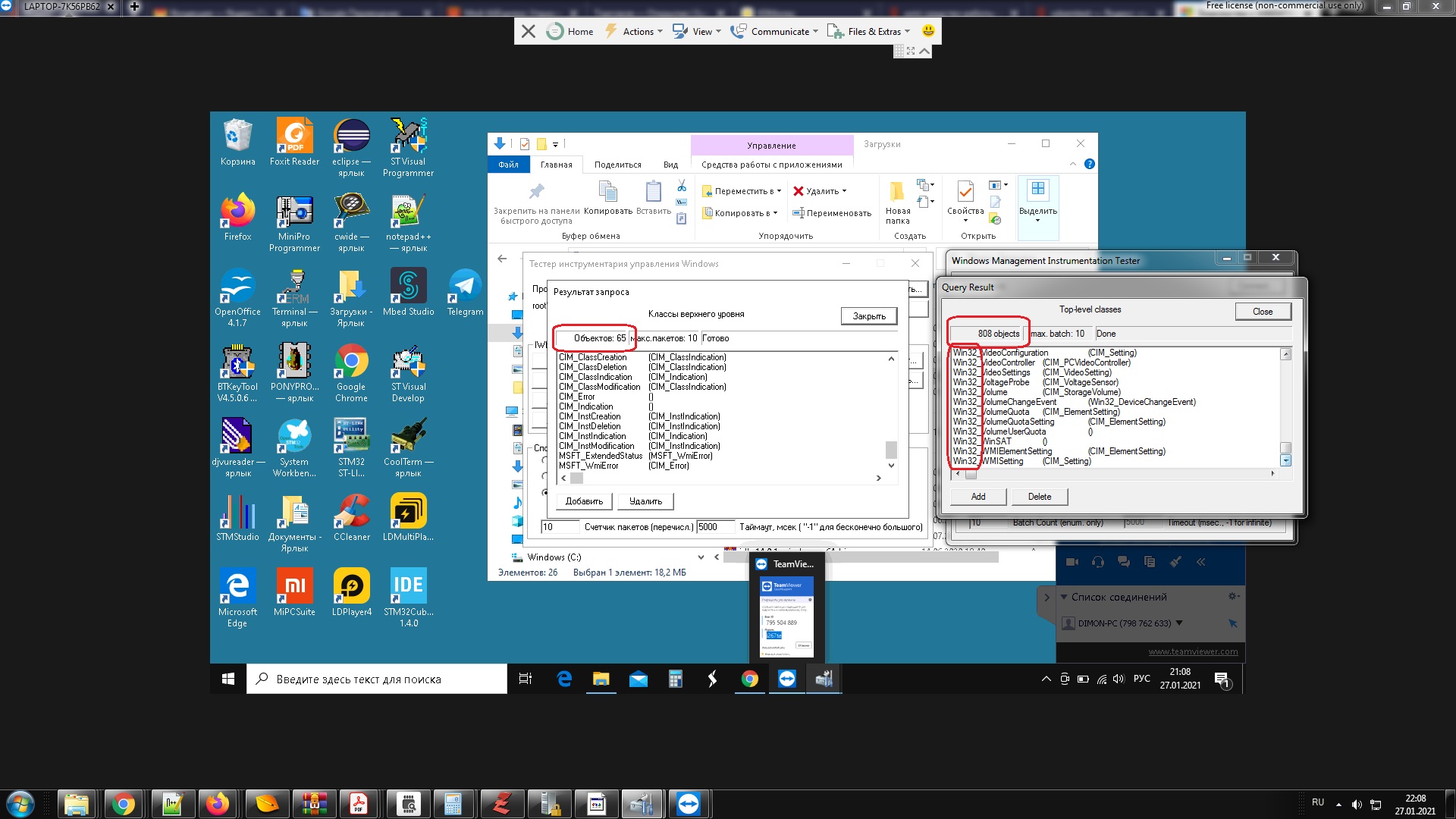Screen dimensions: 1456x819
Task: Click the CCleaner desktop icon
Action: click(x=351, y=517)
